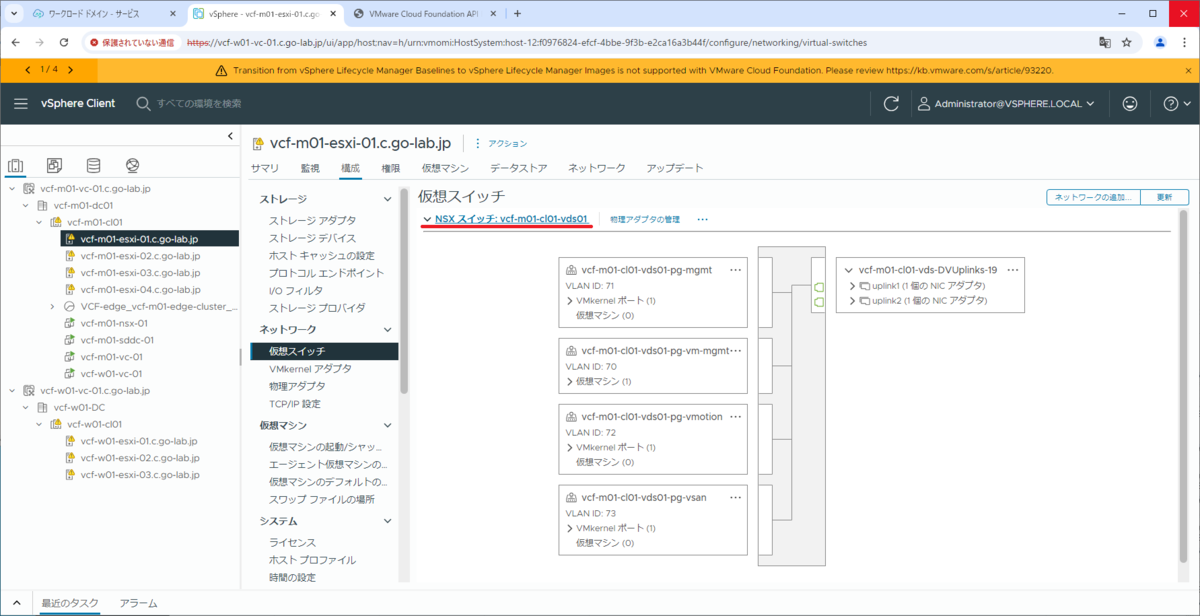Open options menu for vcf-m01-cl01-vds-DVUplinks-19
Image resolution: width=1200 pixels, height=616 pixels.
(x=1013, y=270)
